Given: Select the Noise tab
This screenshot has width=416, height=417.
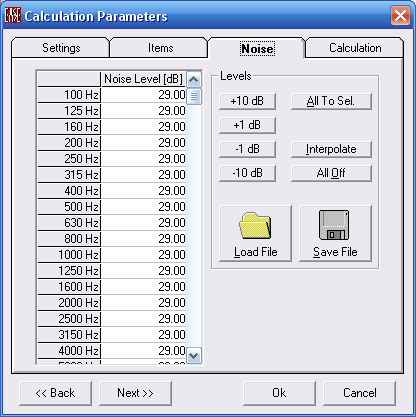Looking at the screenshot, I should [x=257, y=48].
